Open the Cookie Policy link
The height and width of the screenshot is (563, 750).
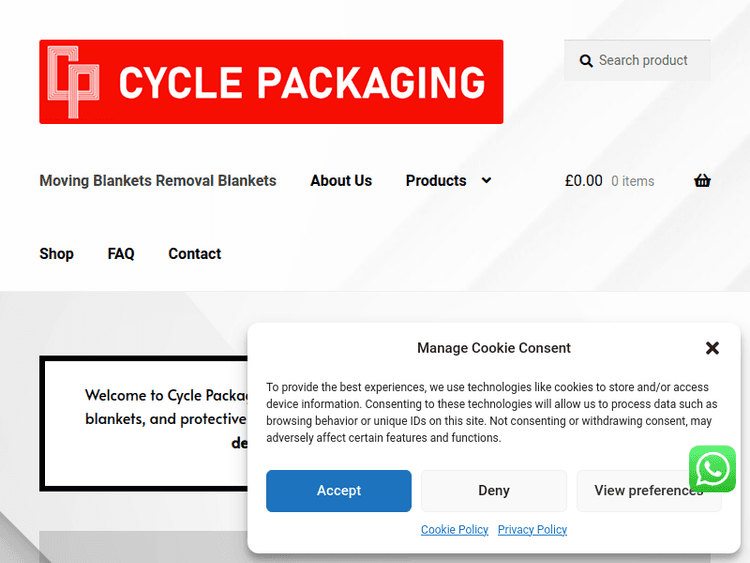(454, 530)
